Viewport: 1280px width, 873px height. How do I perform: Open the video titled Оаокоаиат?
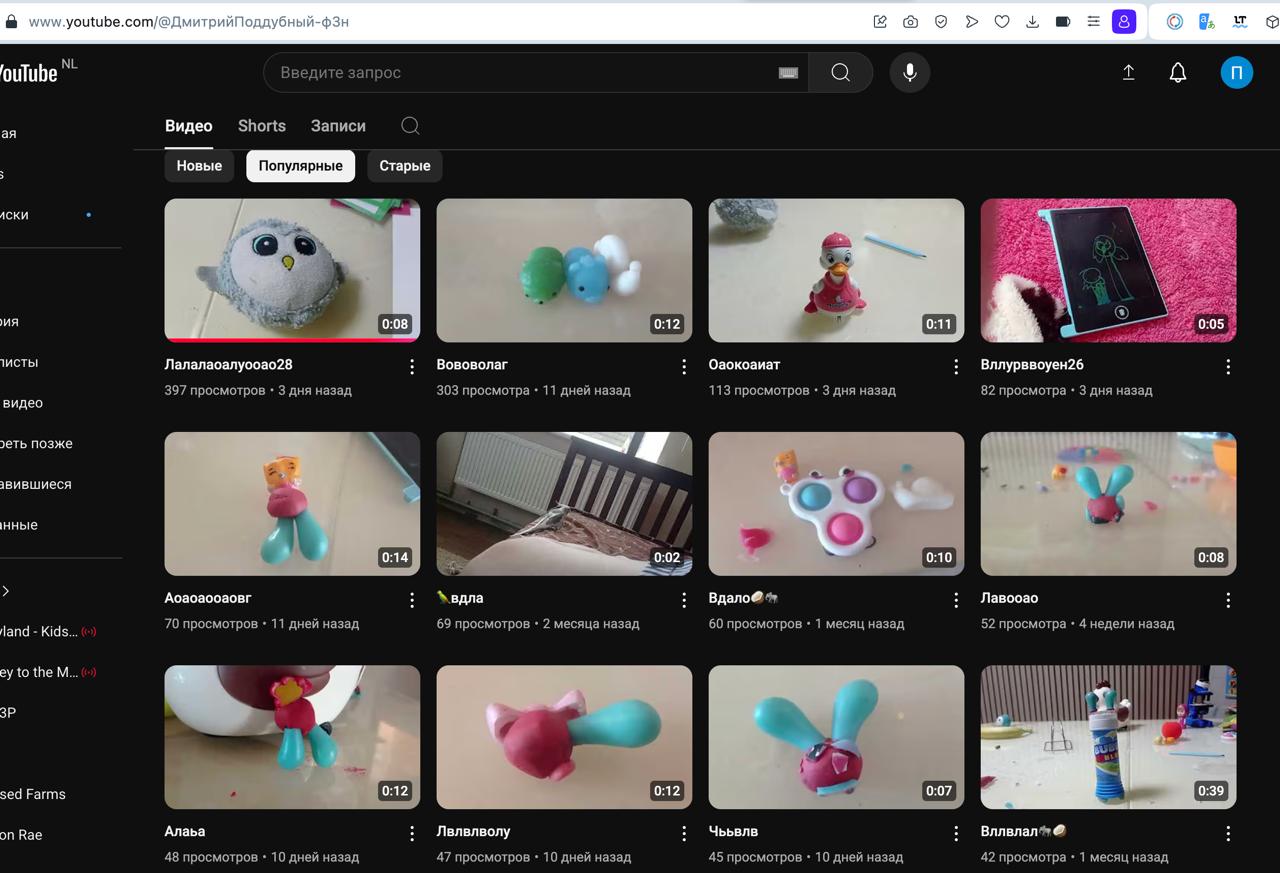coord(744,365)
